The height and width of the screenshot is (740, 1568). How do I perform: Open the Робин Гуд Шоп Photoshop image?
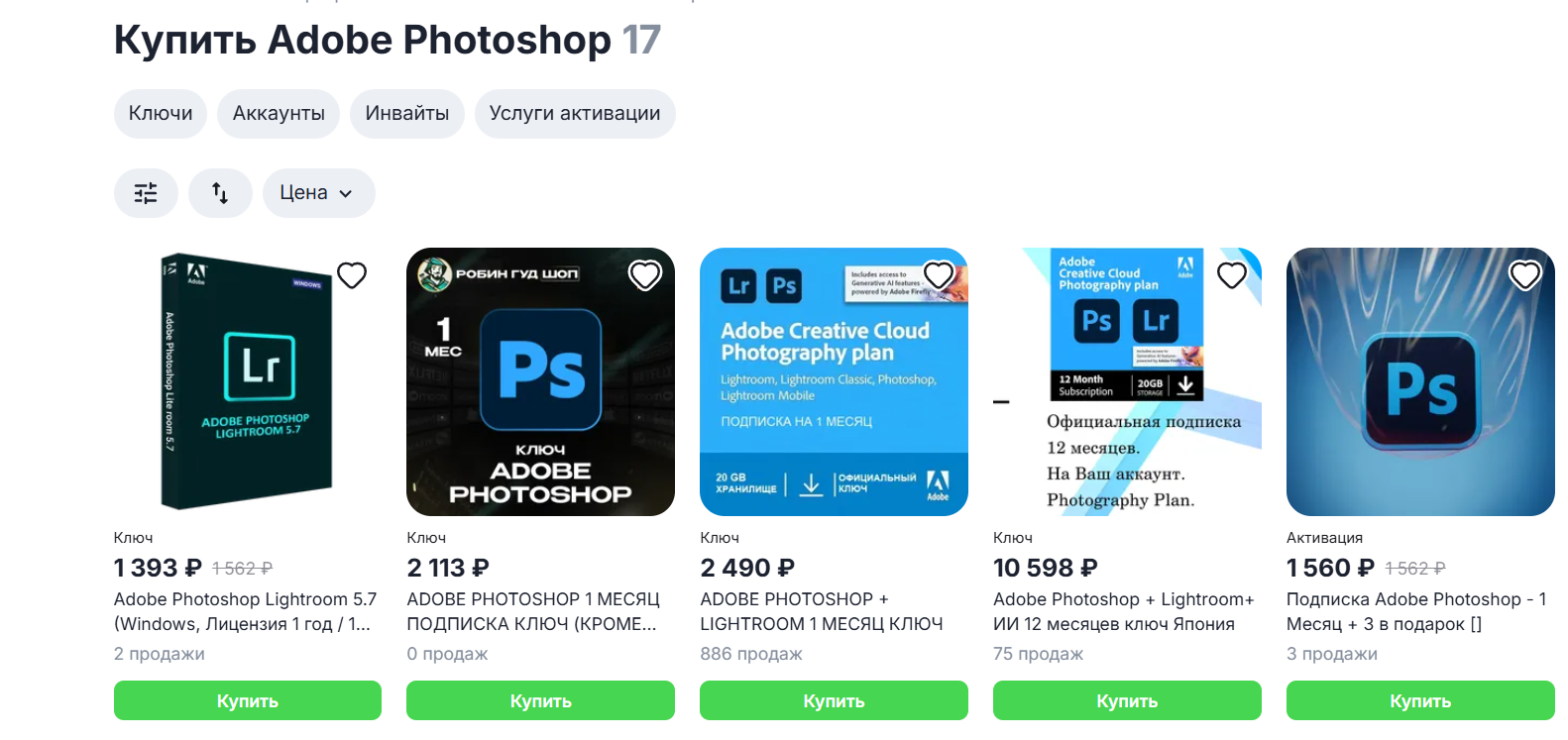point(540,381)
